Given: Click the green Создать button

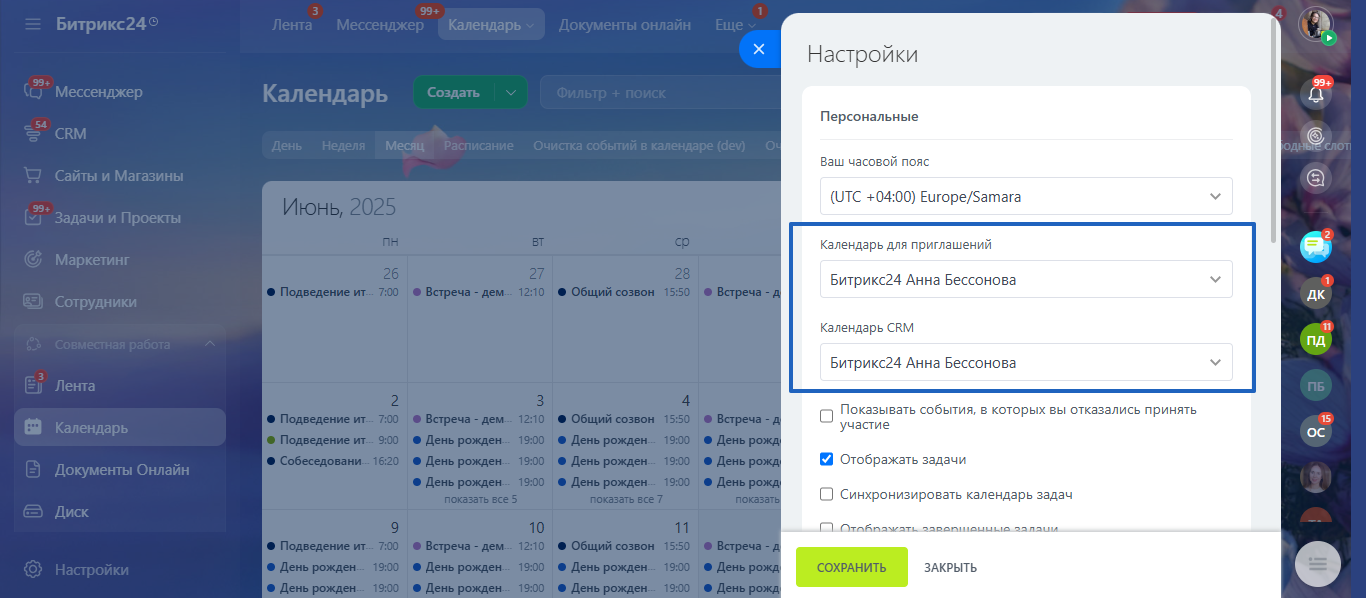Looking at the screenshot, I should tap(454, 93).
